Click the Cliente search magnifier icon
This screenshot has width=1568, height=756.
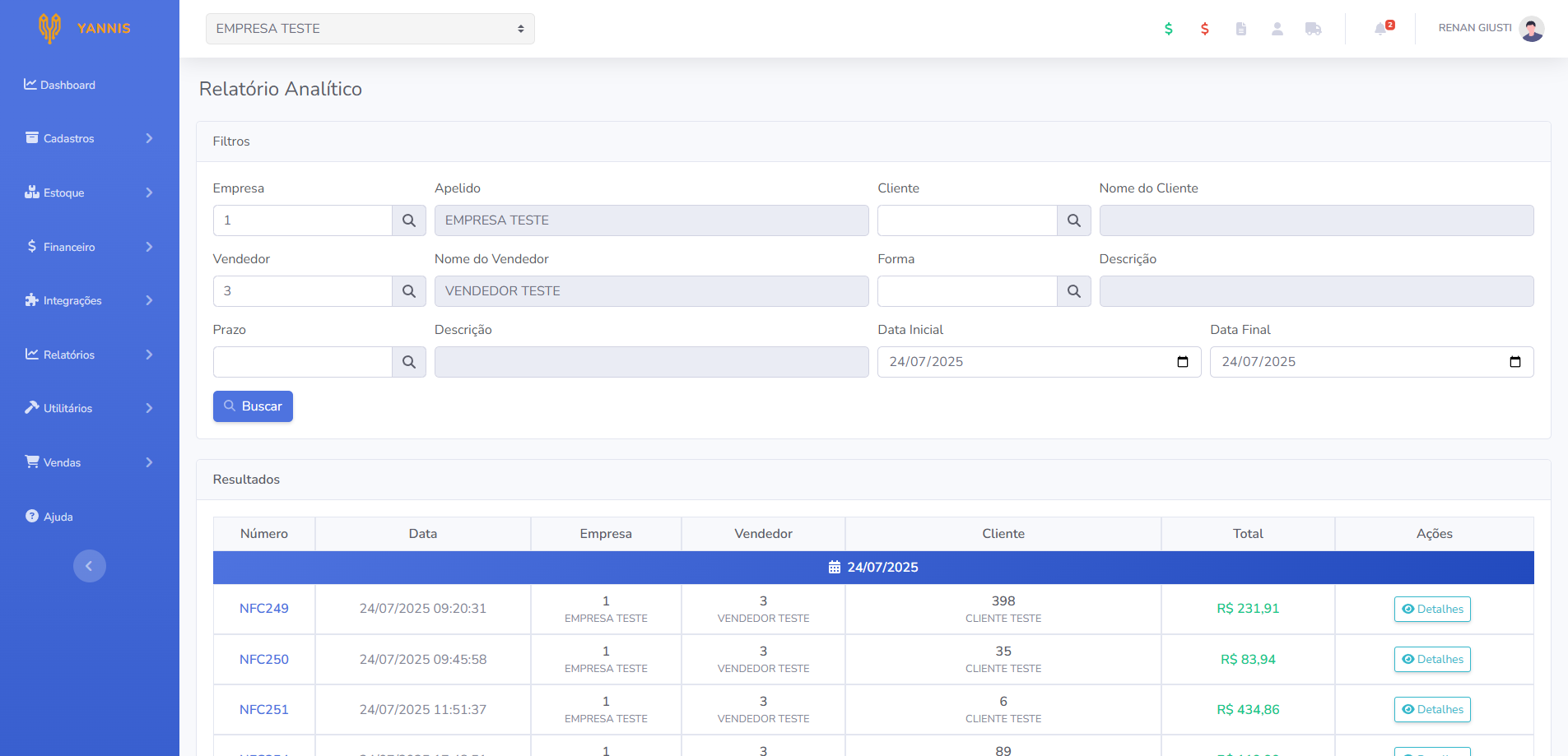tap(1073, 220)
